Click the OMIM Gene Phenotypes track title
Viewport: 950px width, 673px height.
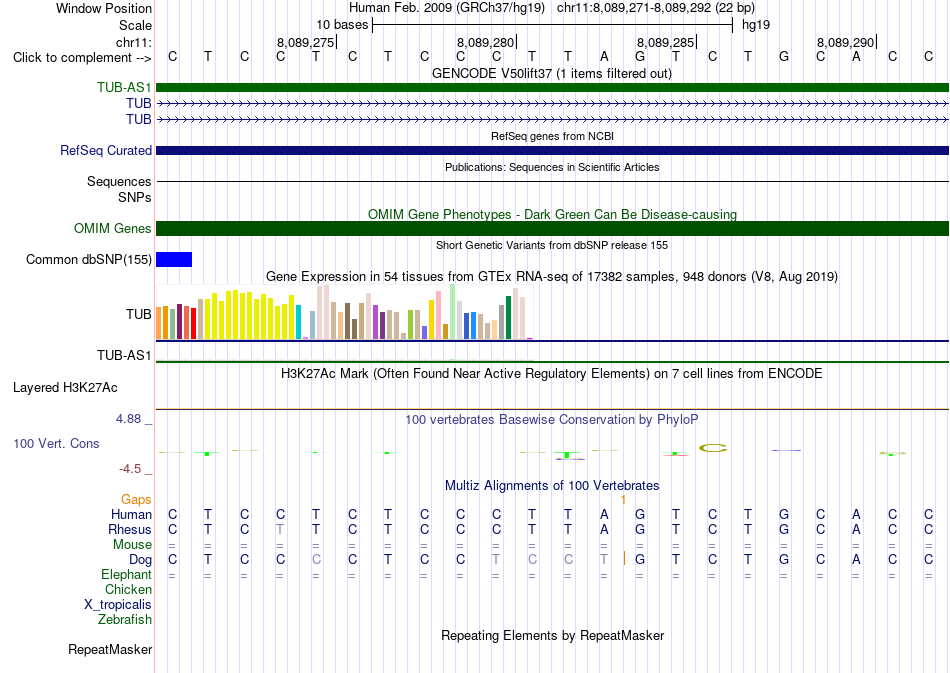tap(552, 214)
